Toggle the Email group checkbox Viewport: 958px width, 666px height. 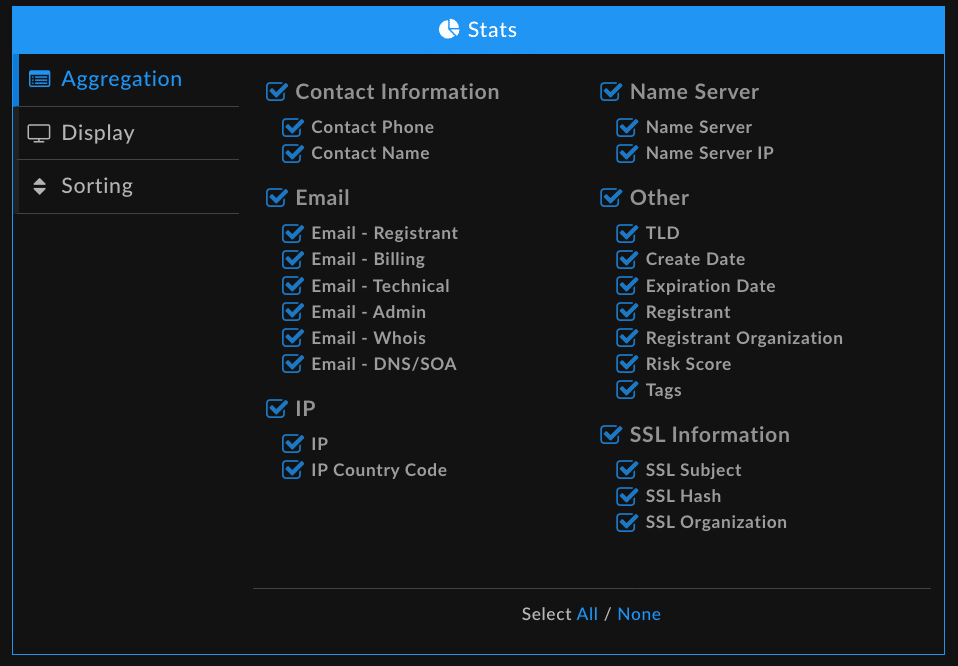(276, 198)
